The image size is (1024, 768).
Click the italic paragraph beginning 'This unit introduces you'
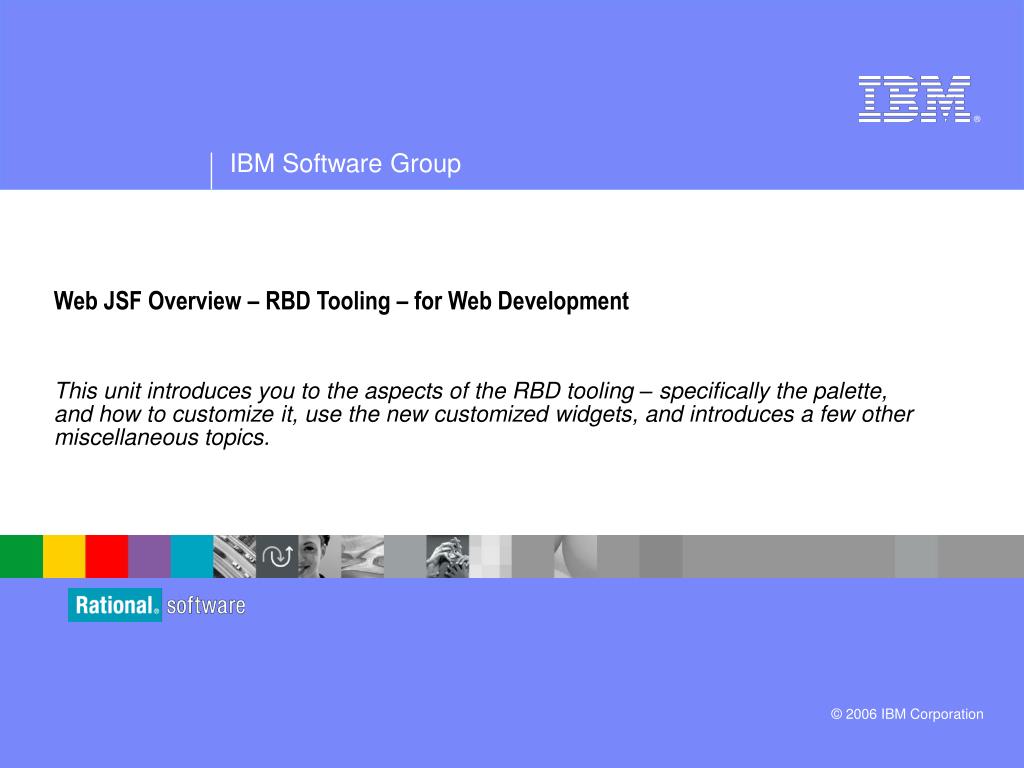(x=484, y=414)
